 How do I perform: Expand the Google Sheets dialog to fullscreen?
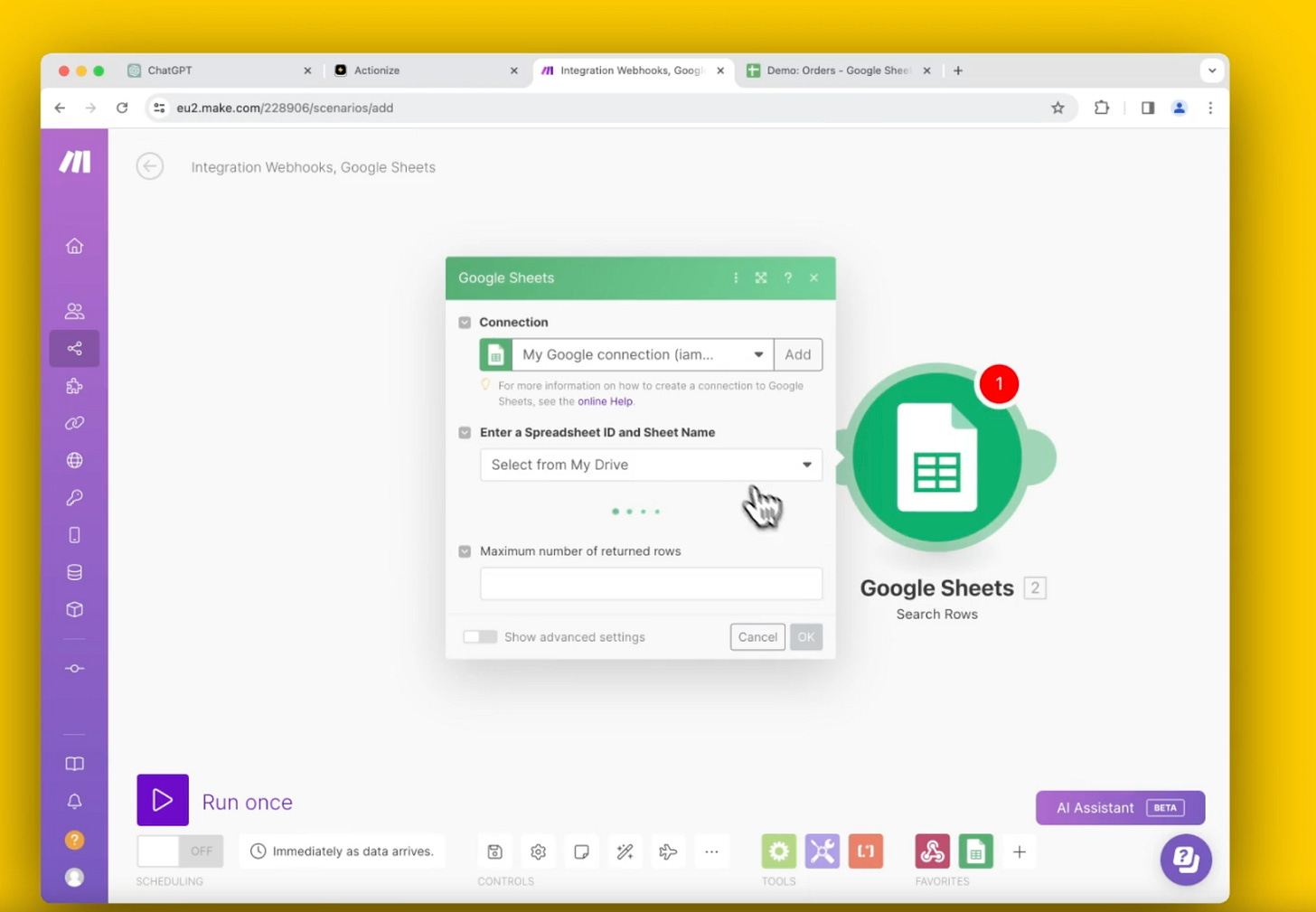point(761,277)
